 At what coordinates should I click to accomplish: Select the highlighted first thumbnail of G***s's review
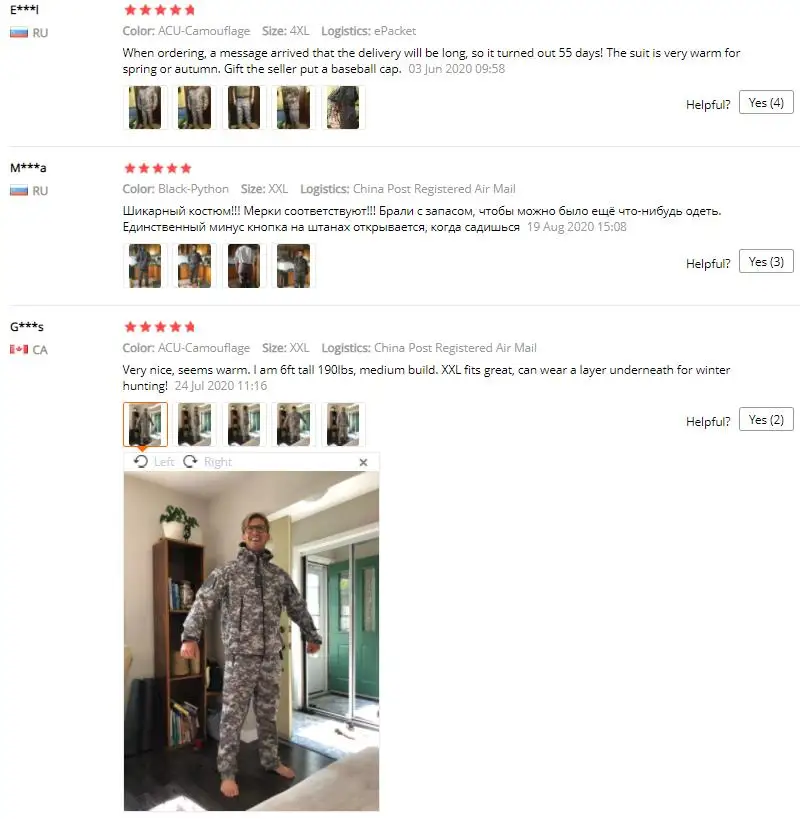pyautogui.click(x=145, y=424)
